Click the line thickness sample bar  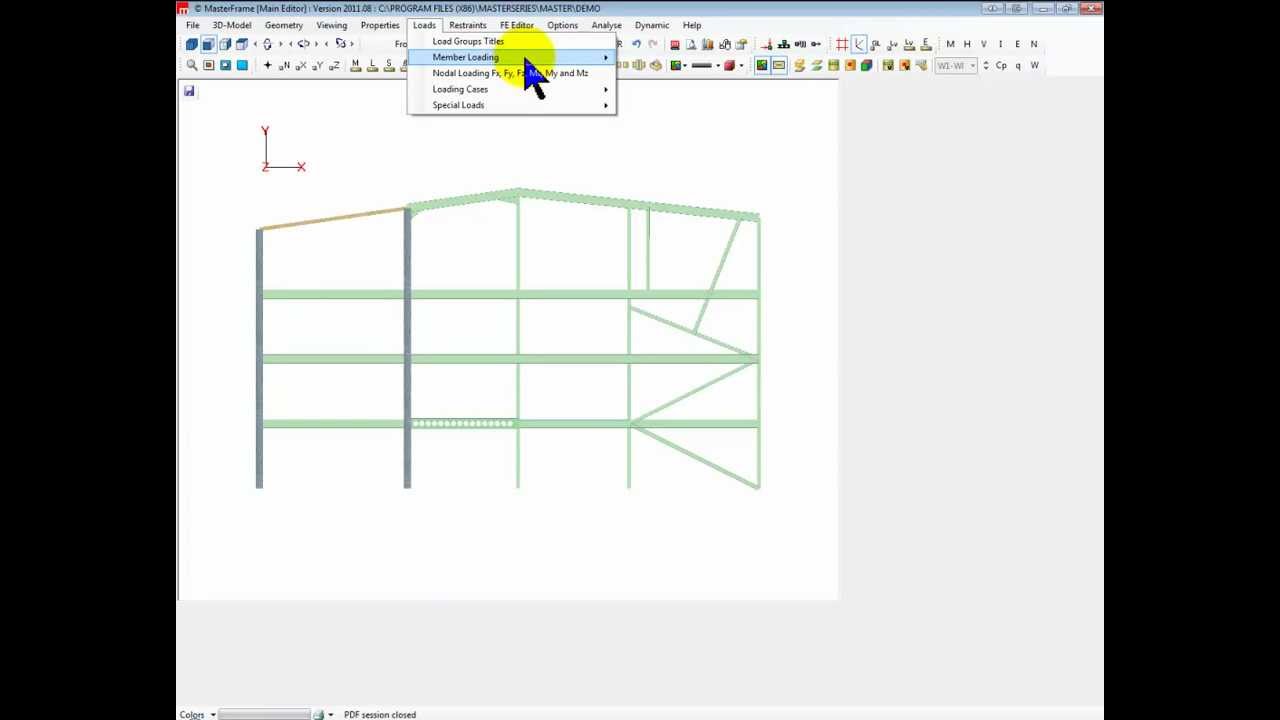click(701, 66)
